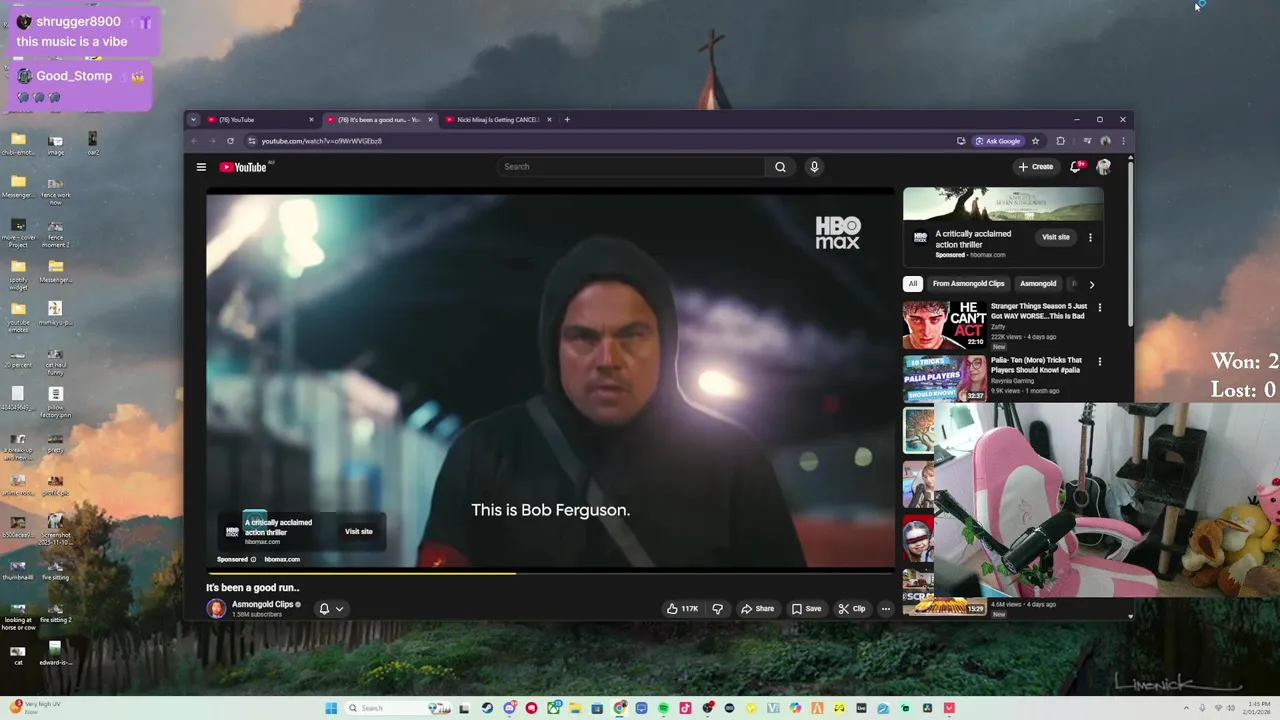Like the video (117K)
This screenshot has height=720, width=1280.
[684, 608]
